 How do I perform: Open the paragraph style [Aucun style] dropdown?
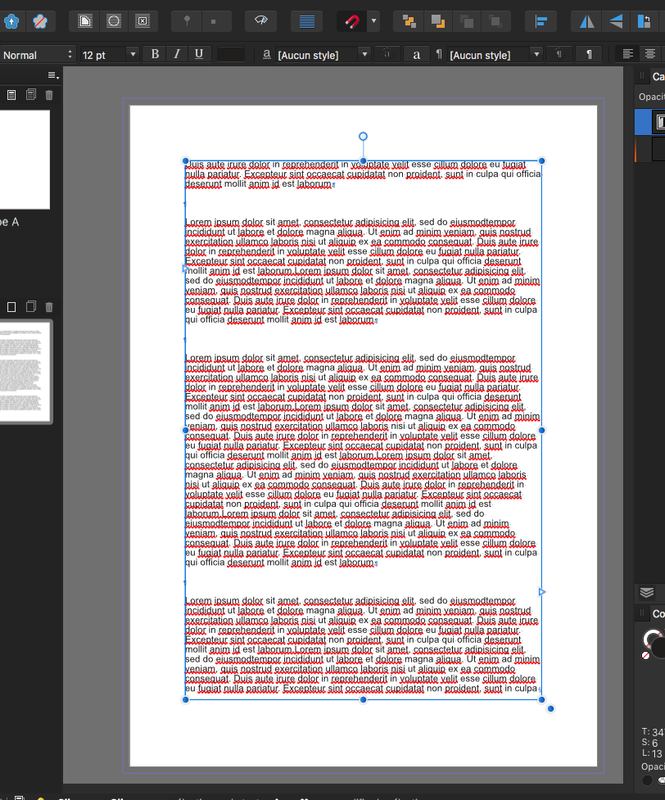click(x=494, y=55)
